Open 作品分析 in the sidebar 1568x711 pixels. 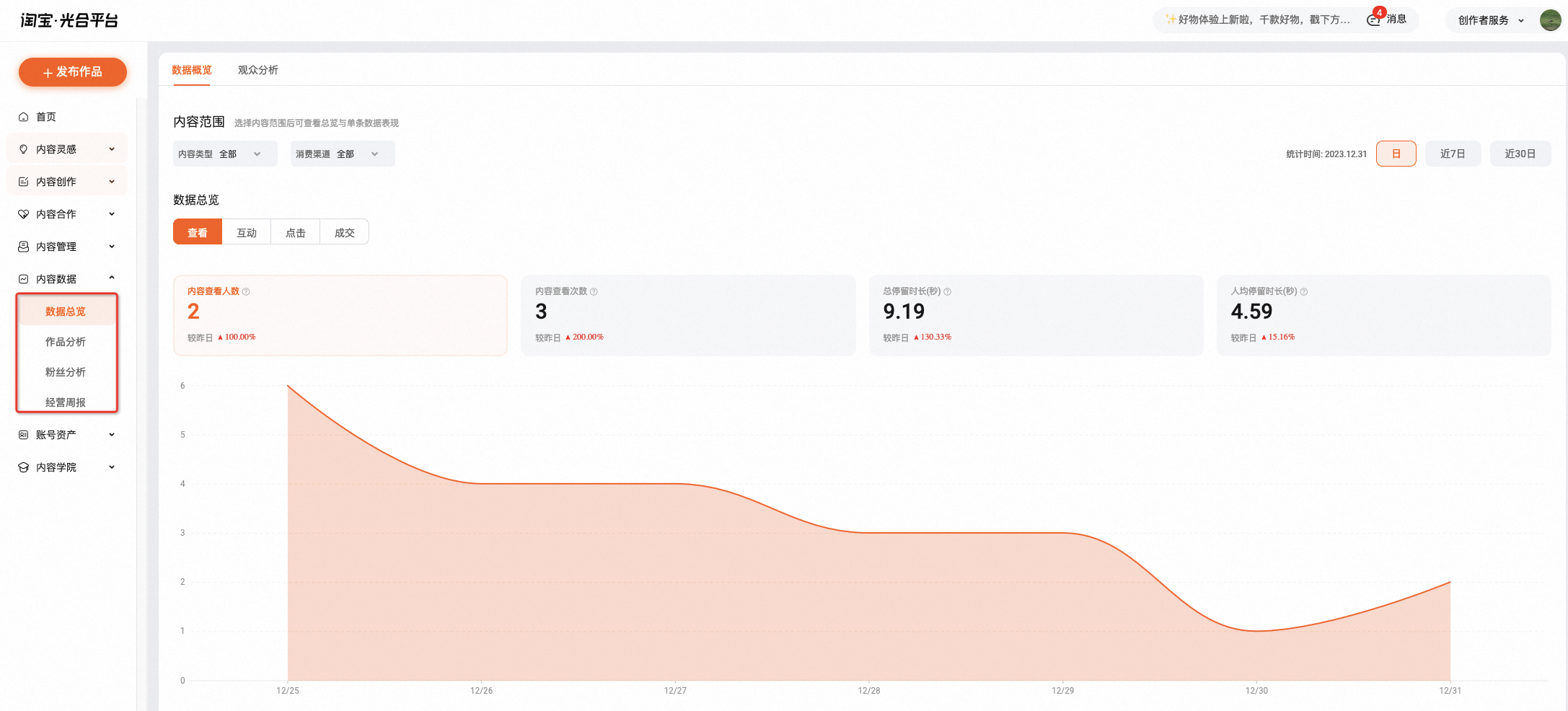tap(66, 342)
